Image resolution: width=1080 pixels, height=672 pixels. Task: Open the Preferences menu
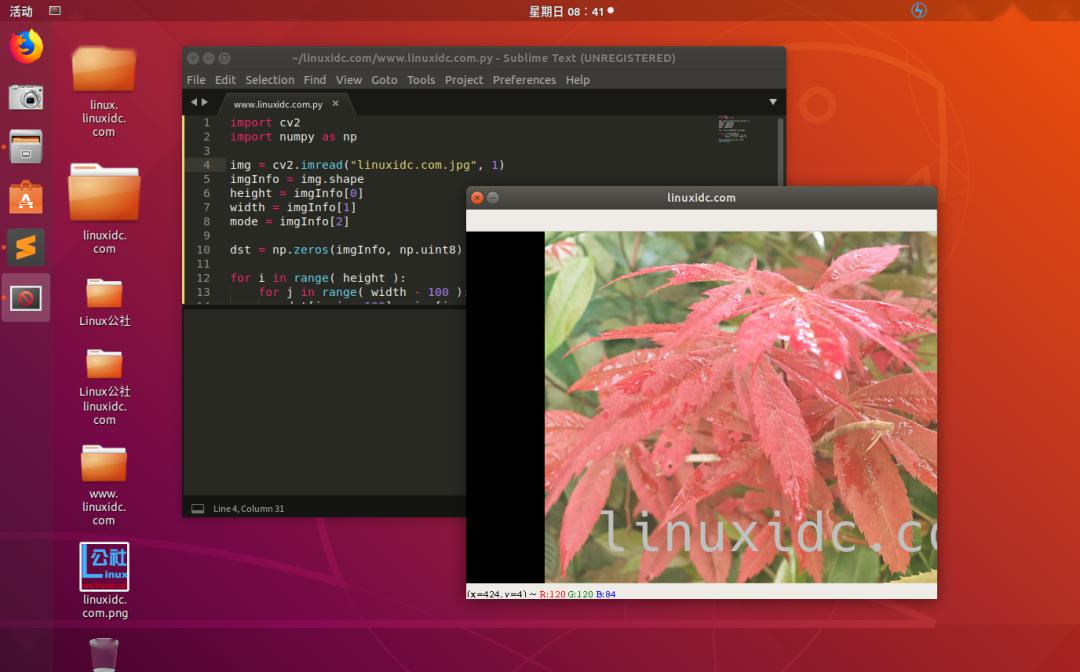523,80
